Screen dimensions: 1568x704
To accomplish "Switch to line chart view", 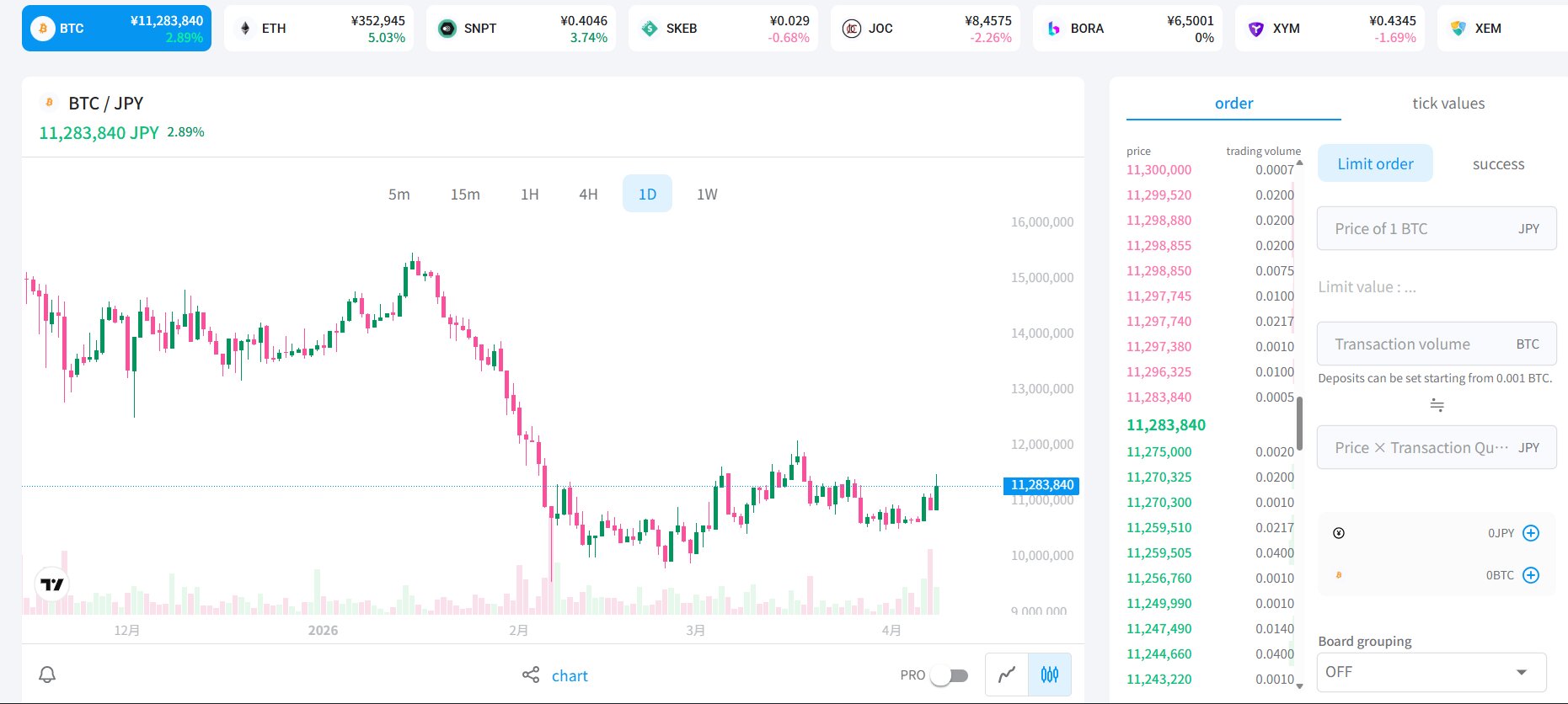I will point(1007,675).
